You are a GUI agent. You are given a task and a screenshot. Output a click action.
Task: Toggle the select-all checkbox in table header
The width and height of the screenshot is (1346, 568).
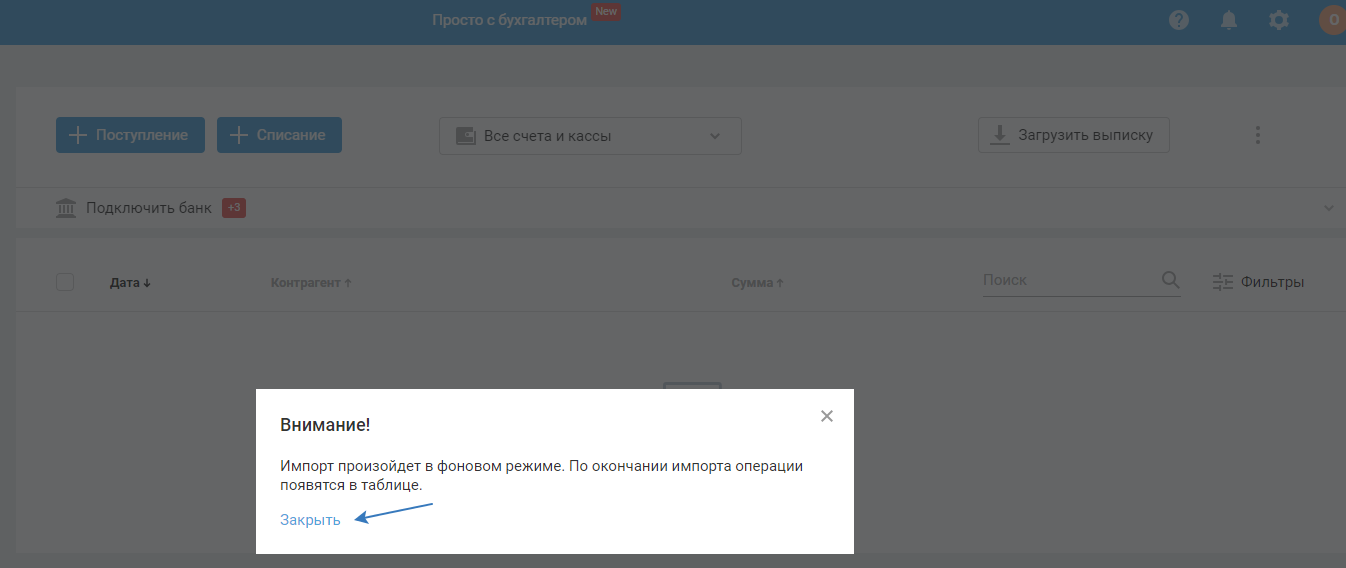click(x=65, y=282)
